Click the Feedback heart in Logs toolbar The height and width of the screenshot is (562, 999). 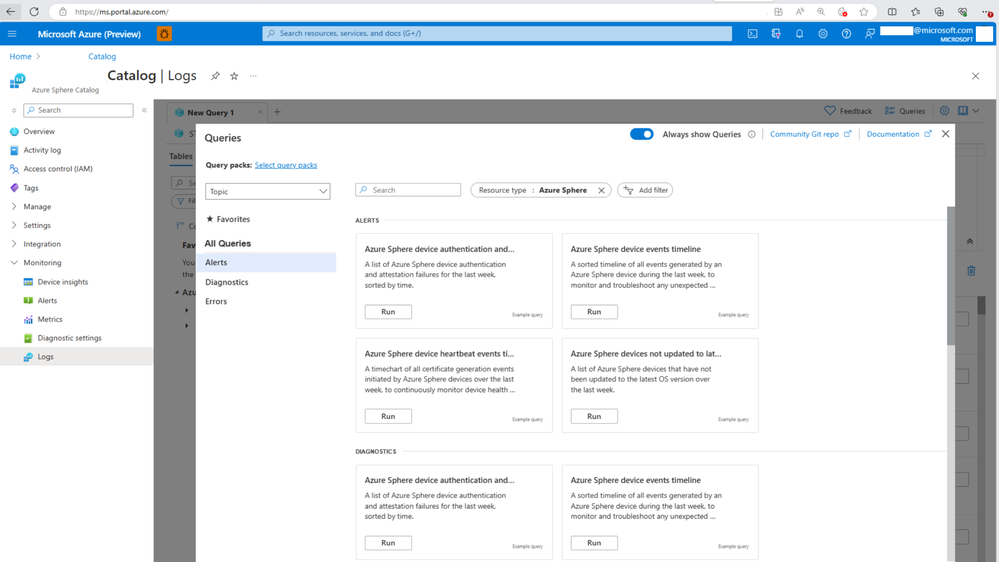point(848,111)
